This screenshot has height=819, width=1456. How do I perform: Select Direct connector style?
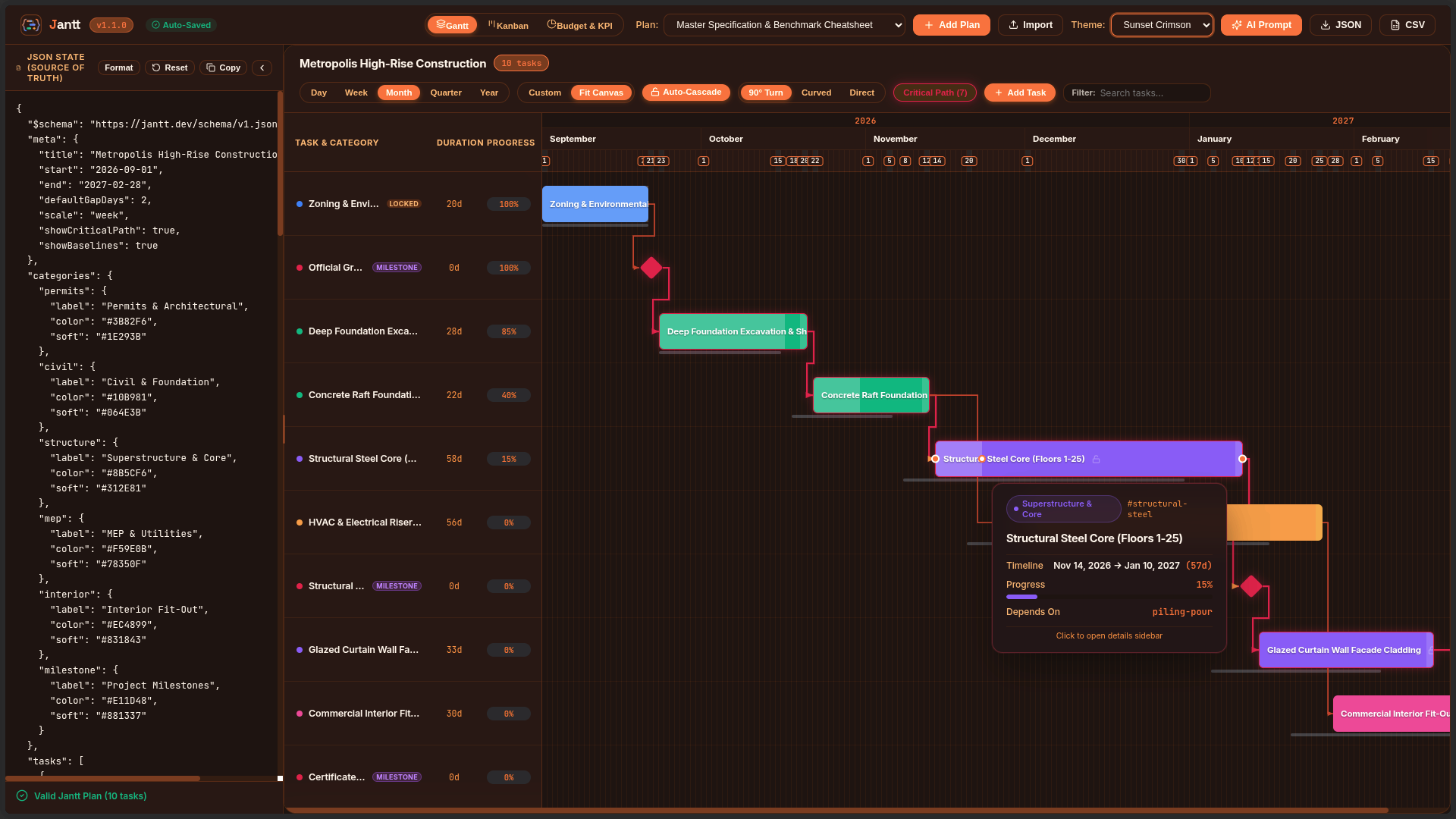[x=861, y=93]
